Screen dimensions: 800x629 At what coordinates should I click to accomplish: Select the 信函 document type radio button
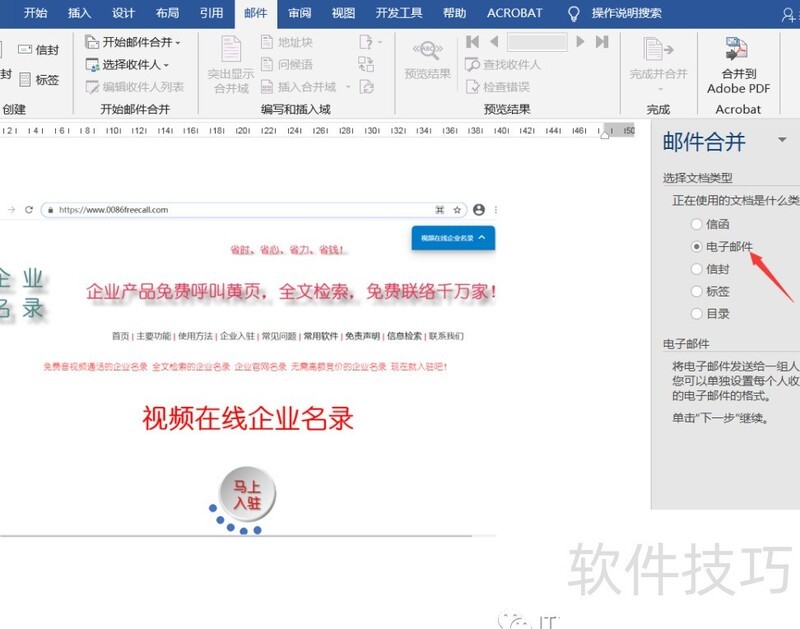(697, 225)
